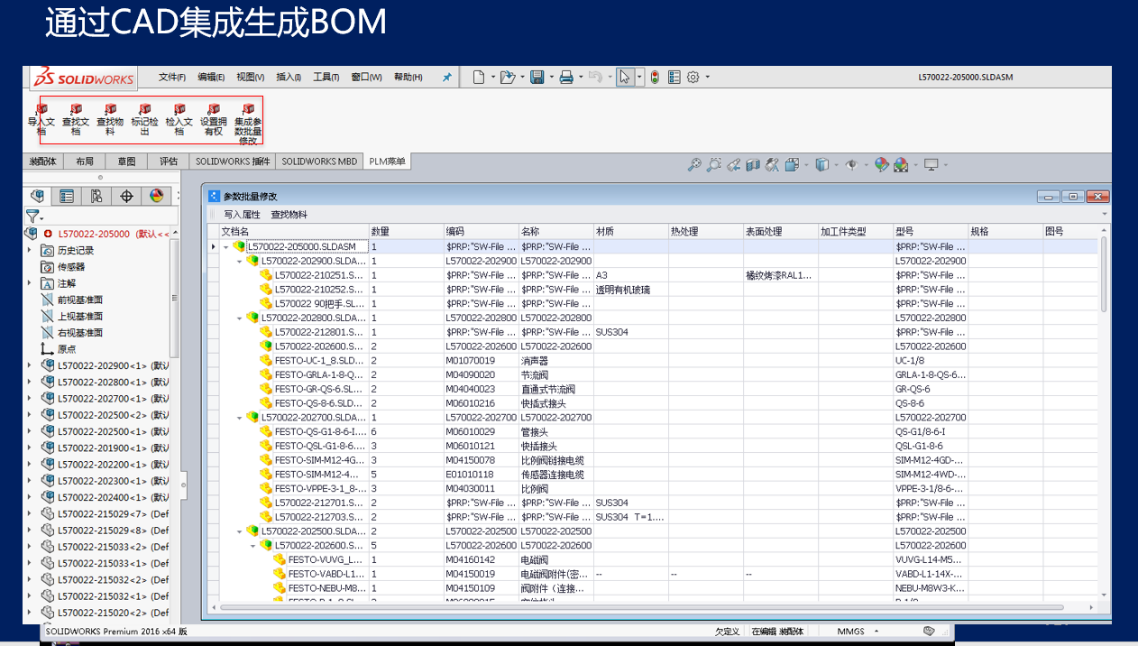The height and width of the screenshot is (646, 1138).
Task: Open the Select tool dropdown arrow
Action: click(x=639, y=77)
